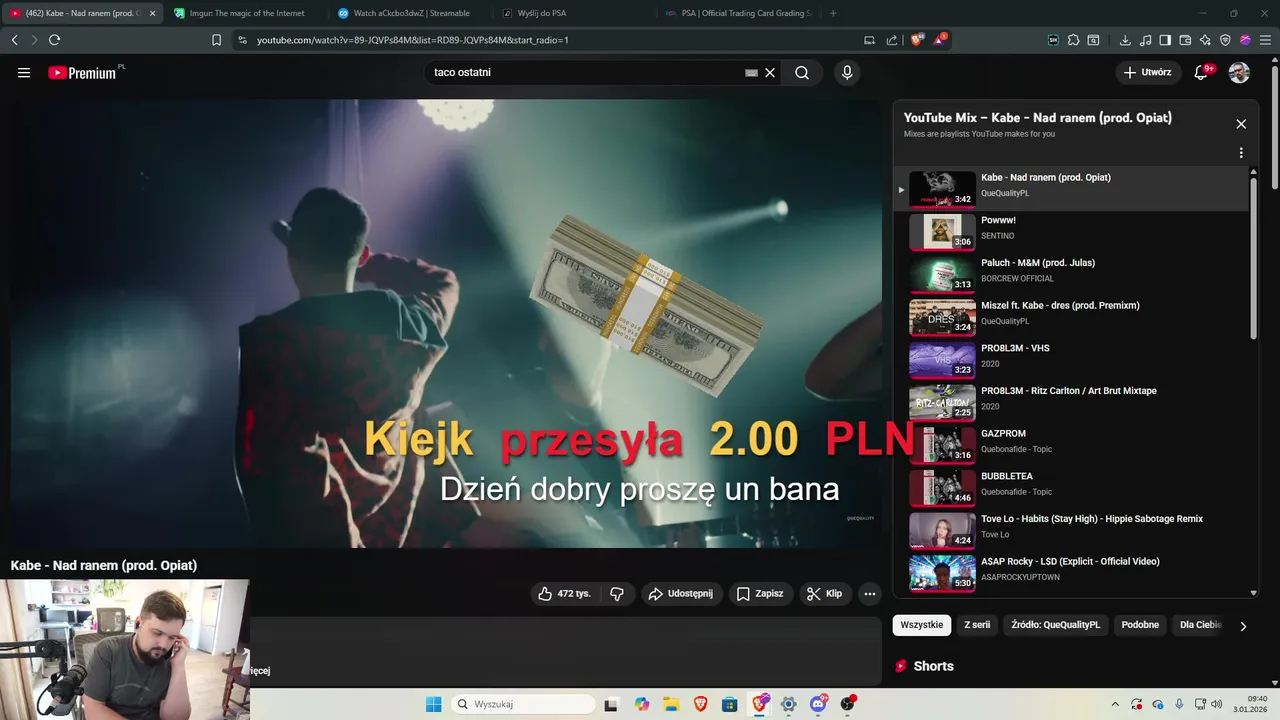Open the YouTube guide hamburger menu

(x=24, y=73)
